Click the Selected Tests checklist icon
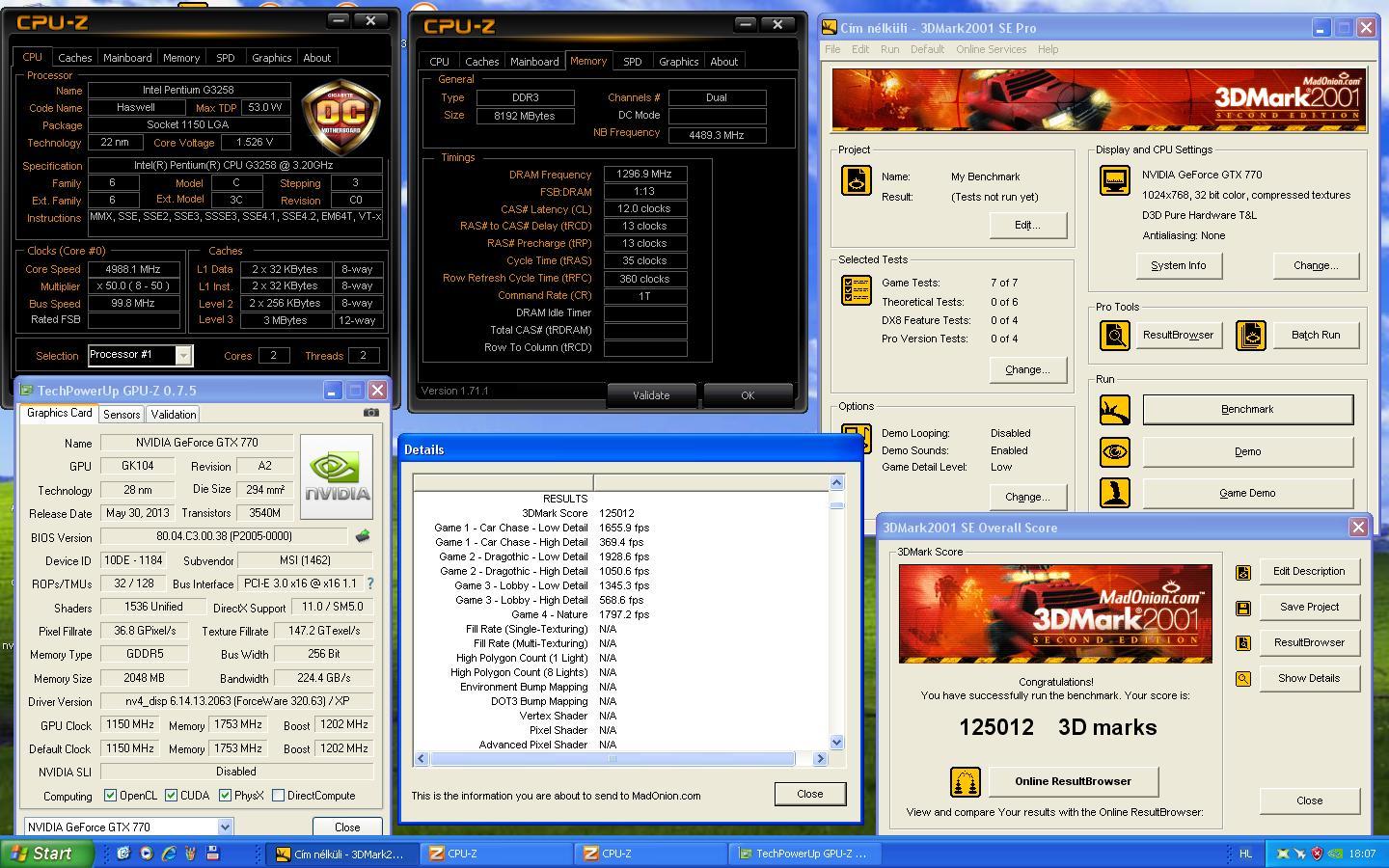1389x868 pixels. point(857,290)
